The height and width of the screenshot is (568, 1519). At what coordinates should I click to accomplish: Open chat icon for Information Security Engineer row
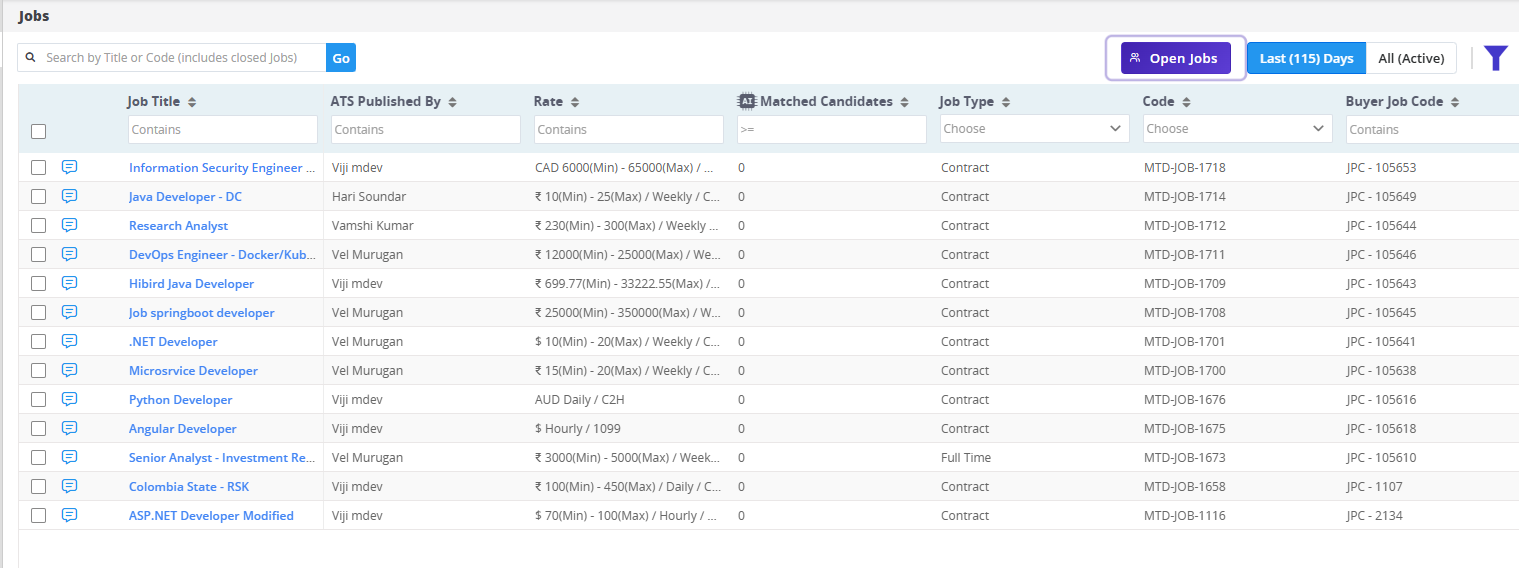click(70, 167)
